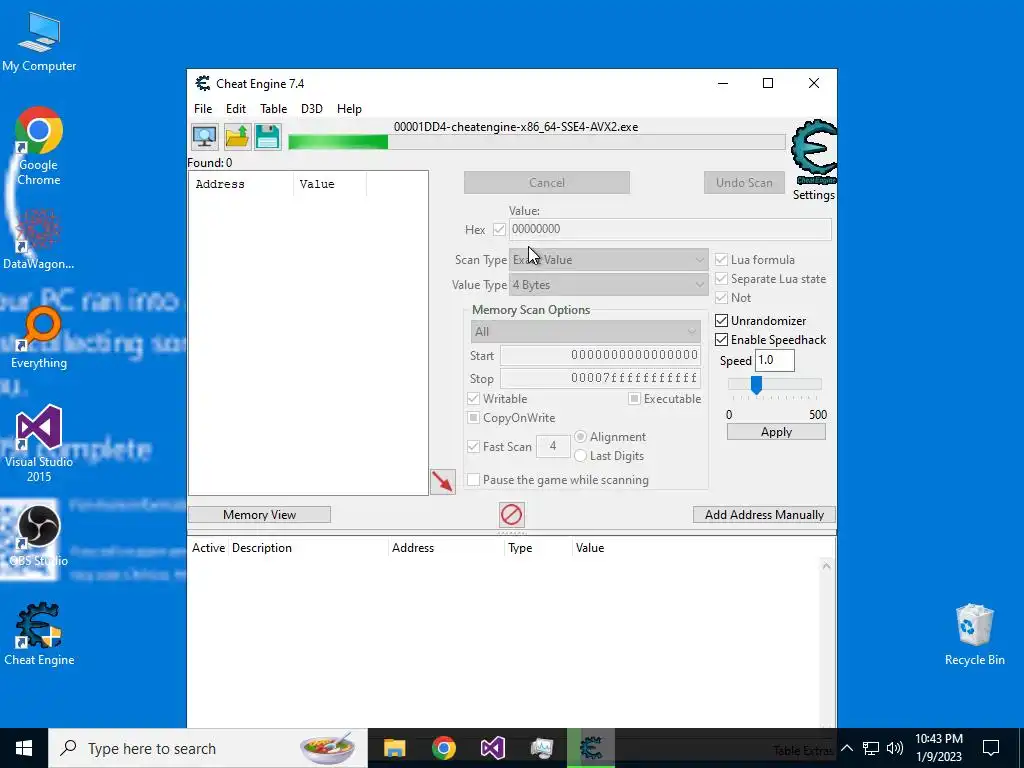Toggle Fast Scan checkbox
1024x768 pixels.
pyautogui.click(x=473, y=447)
